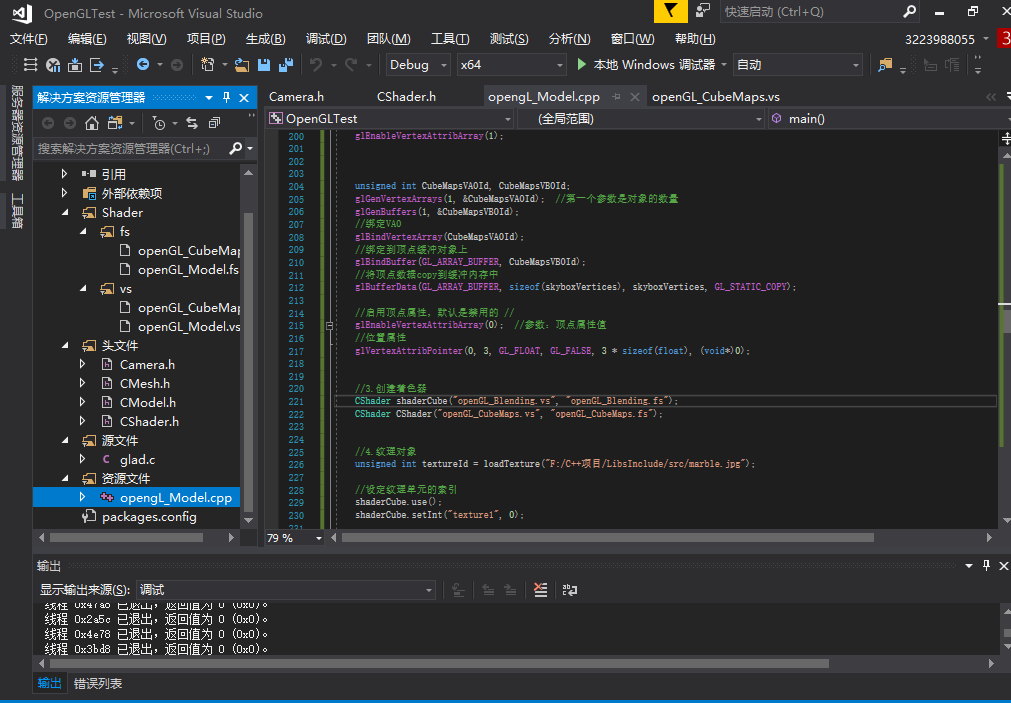Click Collapse All icon in Solution Explorer
Screen dimensions: 1011x703
213,123
